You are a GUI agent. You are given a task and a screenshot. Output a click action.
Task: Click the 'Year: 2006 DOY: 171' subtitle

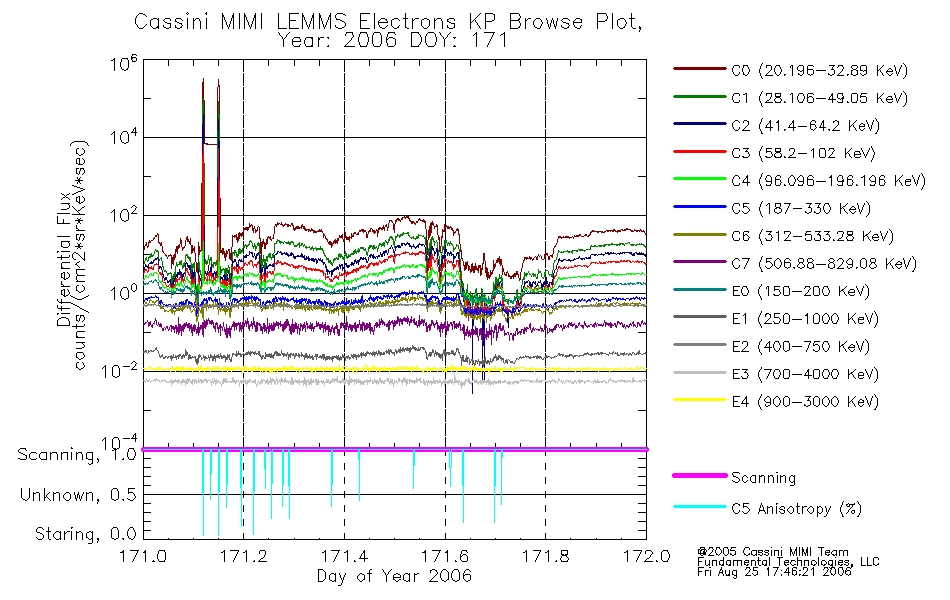click(392, 41)
